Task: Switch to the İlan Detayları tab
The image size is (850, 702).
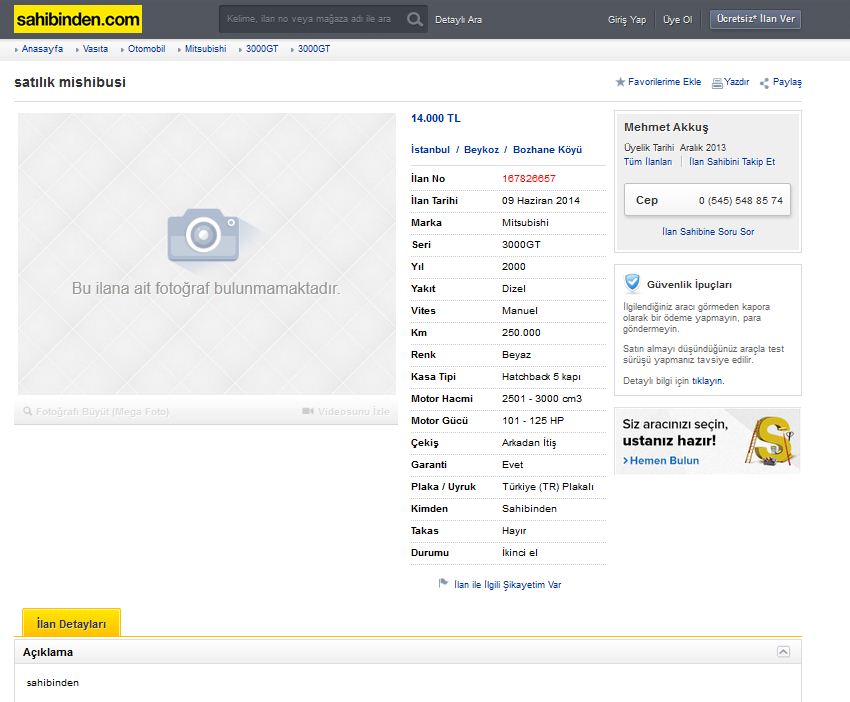Action: coord(71,623)
